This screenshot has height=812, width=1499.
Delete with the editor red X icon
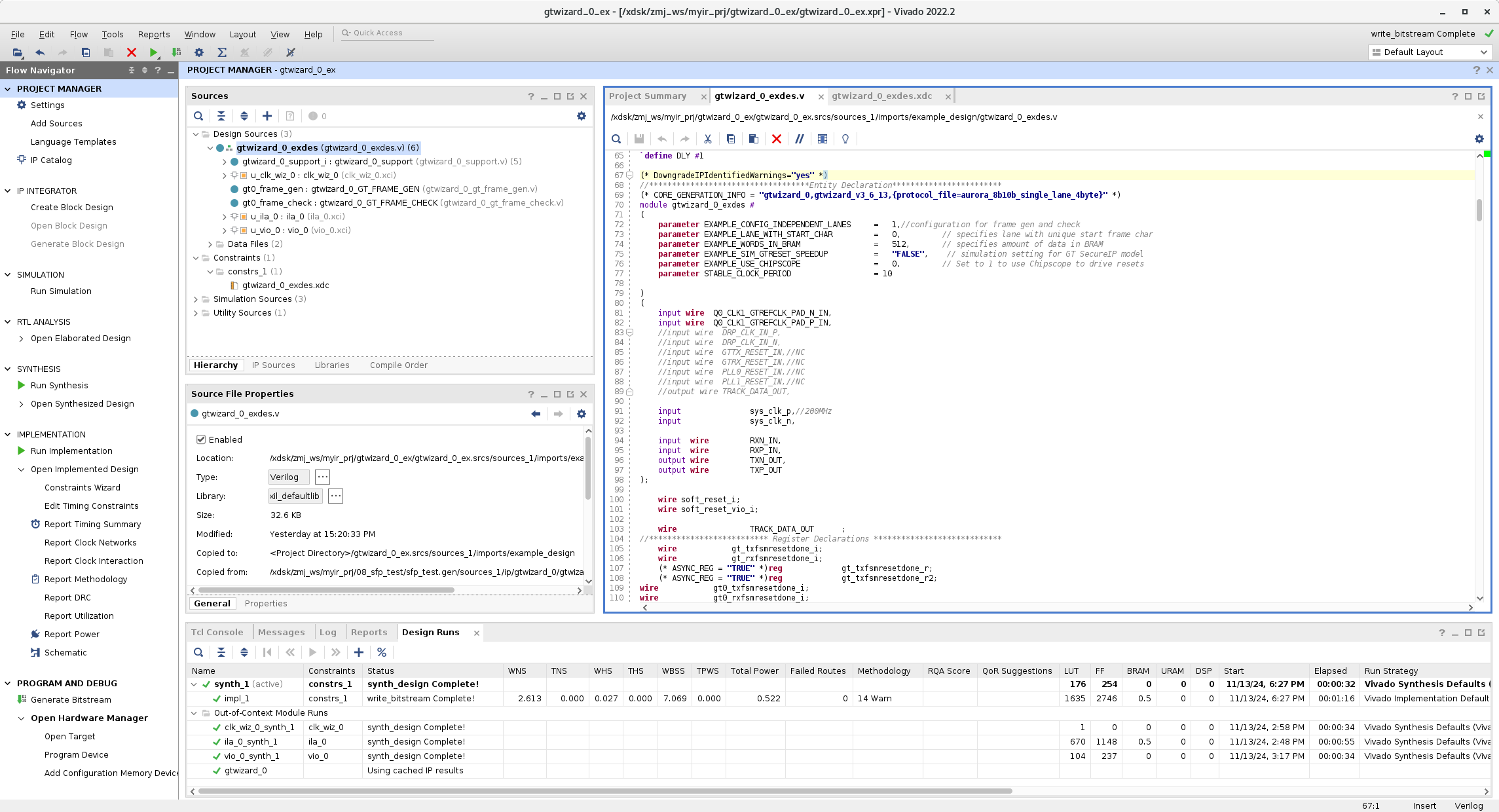pyautogui.click(x=777, y=139)
